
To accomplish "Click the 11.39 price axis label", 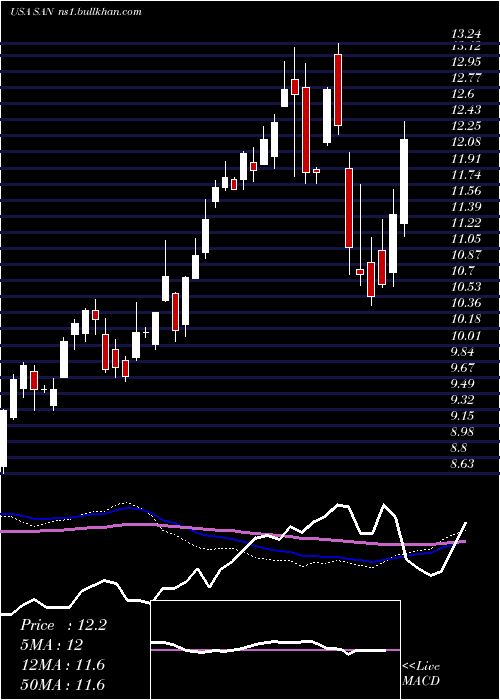I will pos(467,207).
